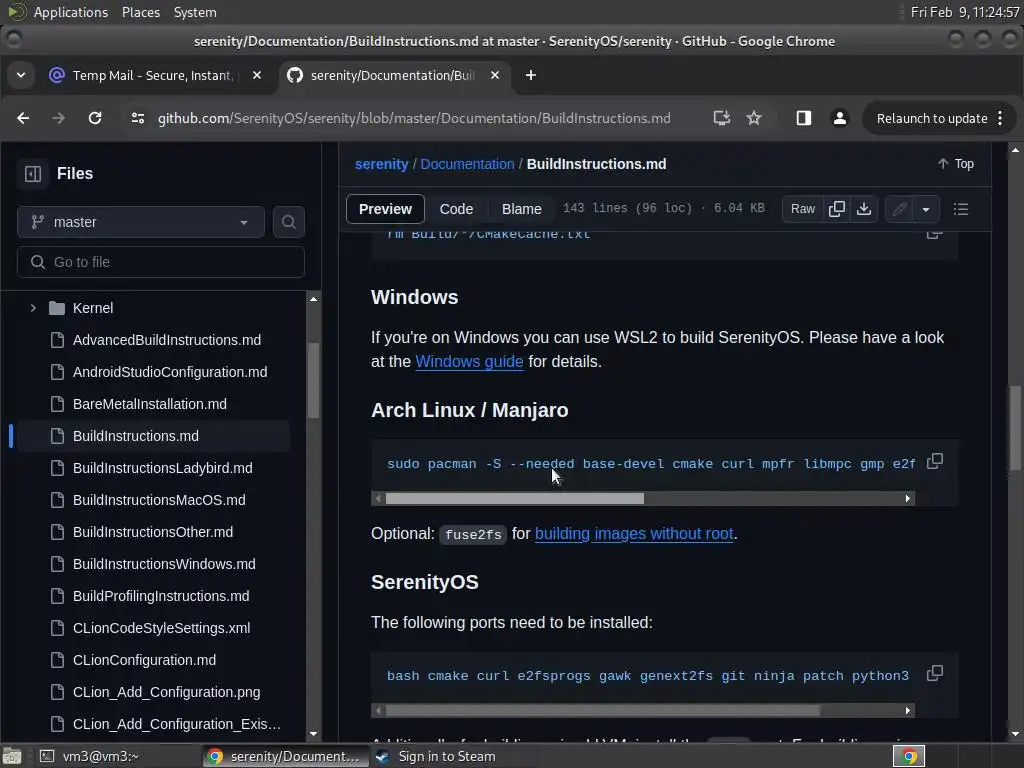Image resolution: width=1024 pixels, height=768 pixels.
Task: Collapse the Files side panel icon
Action: (x=33, y=174)
